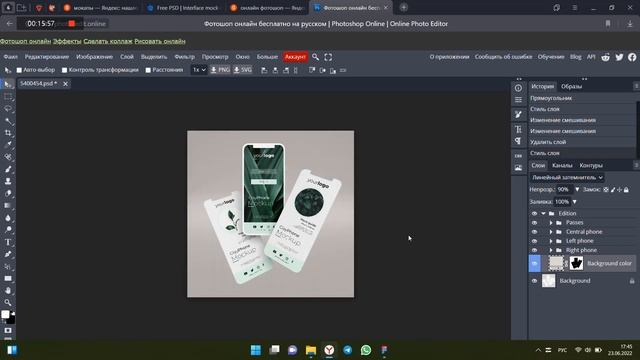Image resolution: width=640 pixels, height=360 pixels.
Task: Select the Pen tool
Action: click(8, 254)
